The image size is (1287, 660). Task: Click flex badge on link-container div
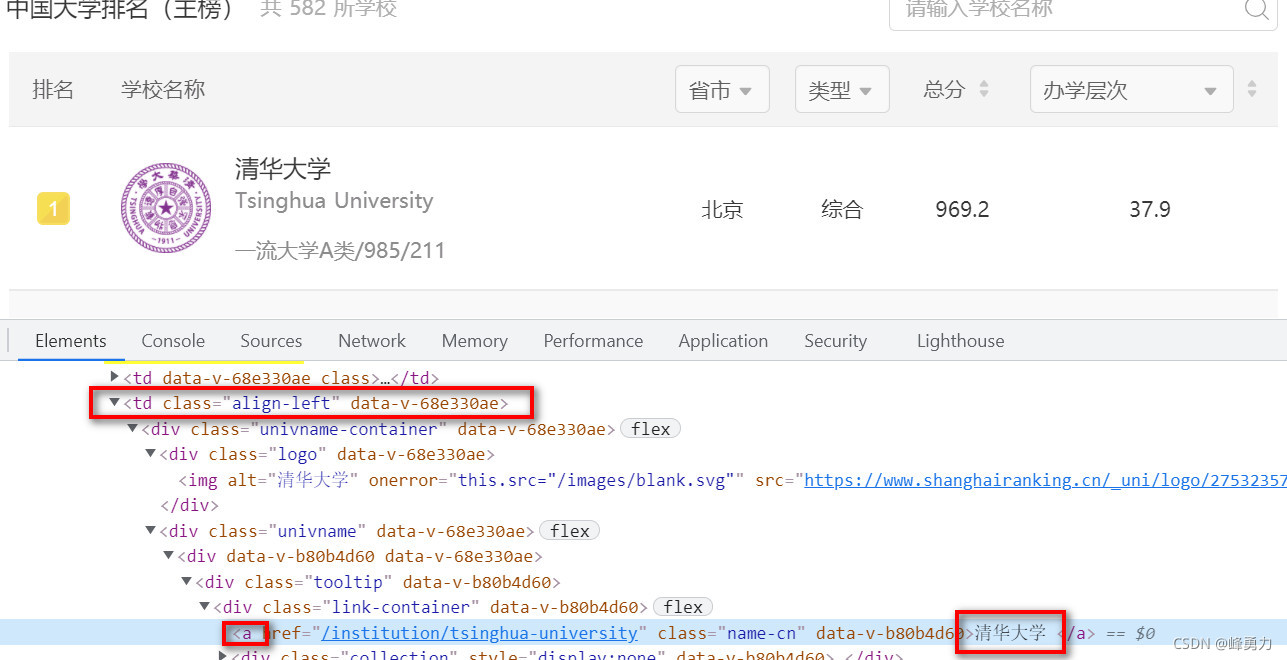(683, 607)
